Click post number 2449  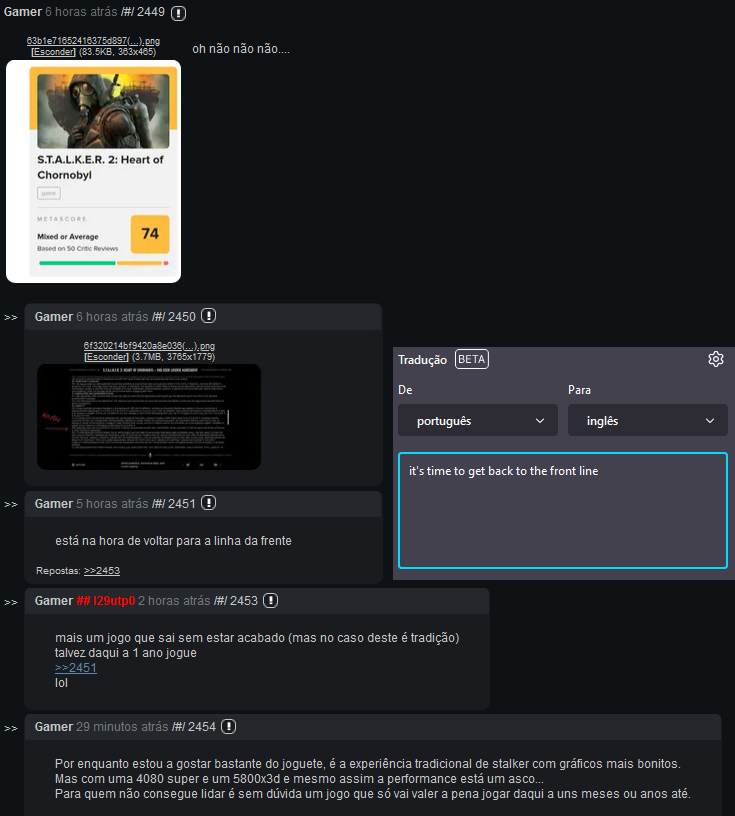tap(151, 12)
